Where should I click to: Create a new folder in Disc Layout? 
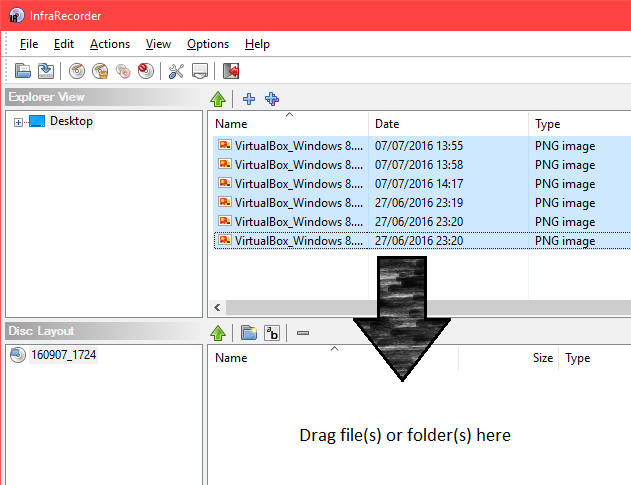249,333
